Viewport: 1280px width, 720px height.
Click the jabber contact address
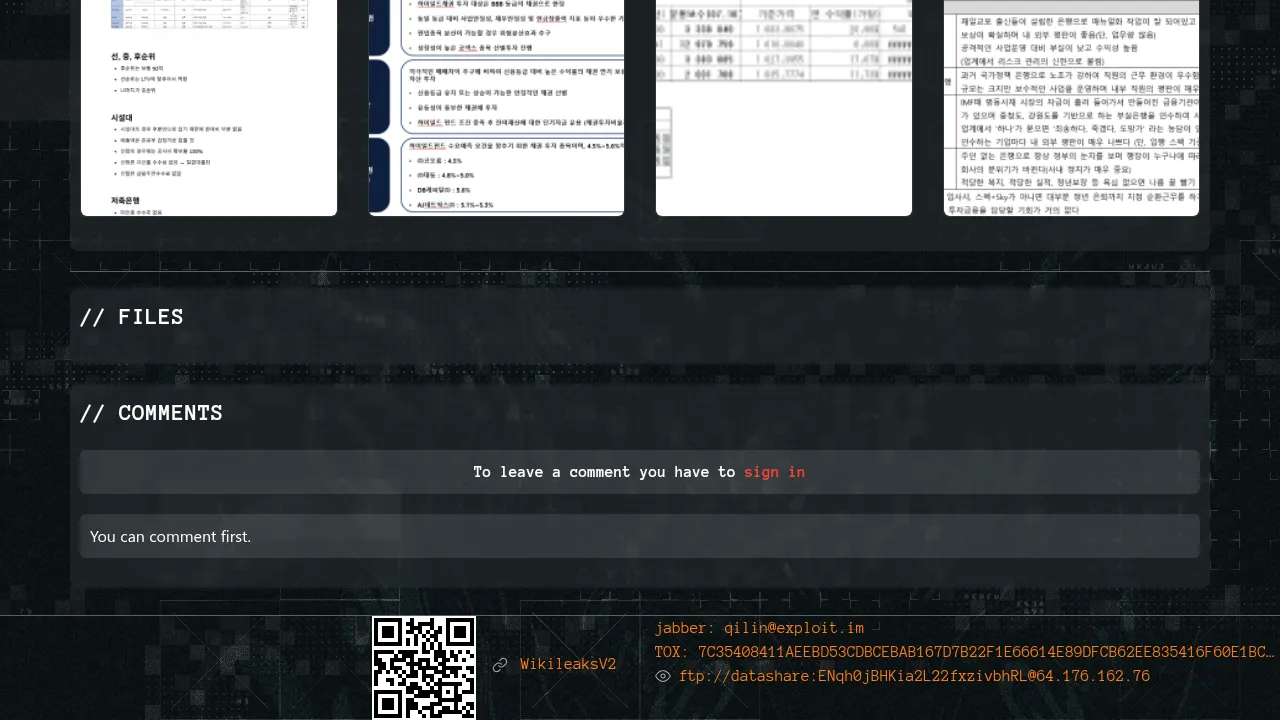coord(794,628)
